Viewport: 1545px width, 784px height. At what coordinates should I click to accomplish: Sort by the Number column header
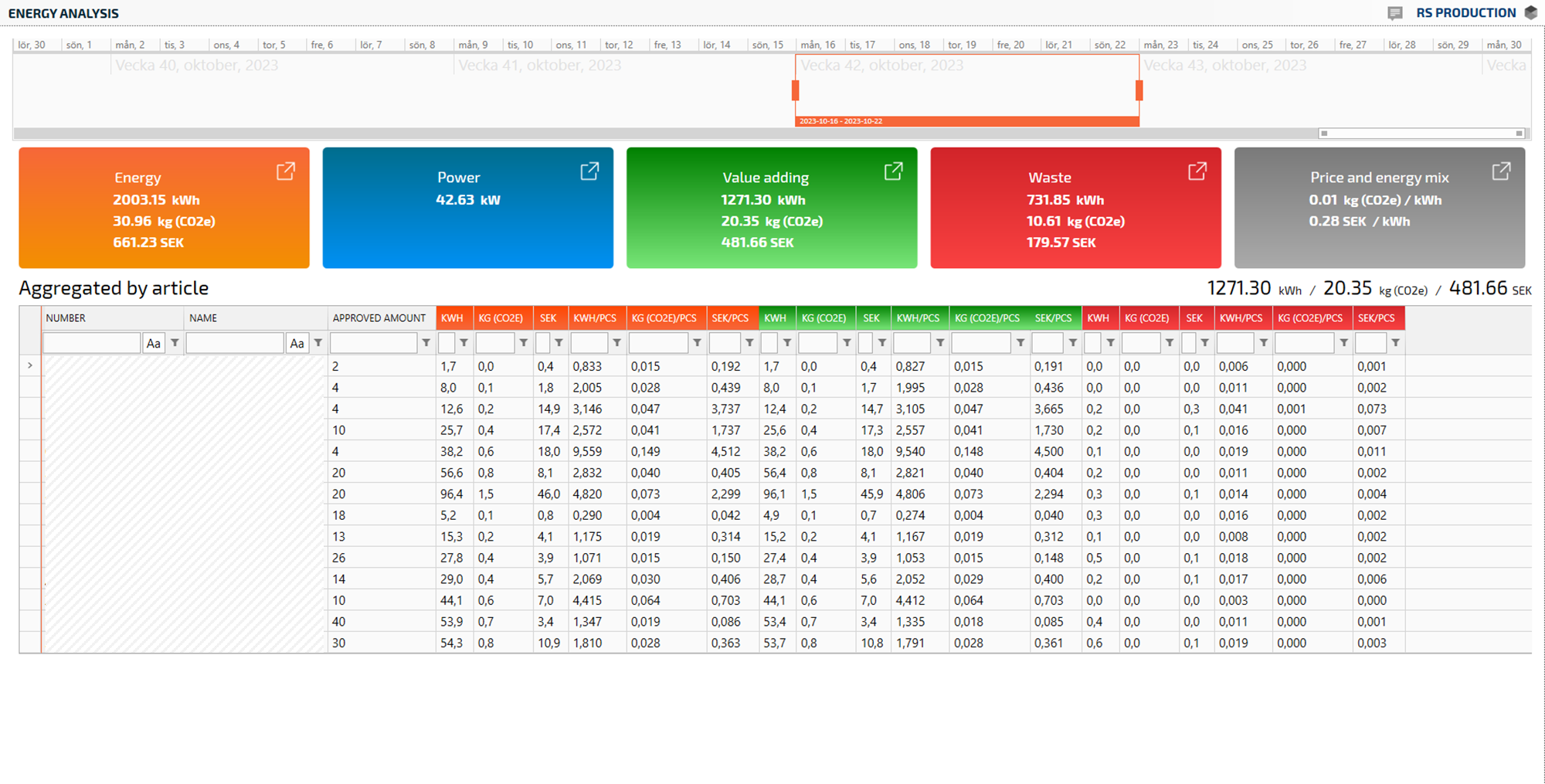click(66, 318)
